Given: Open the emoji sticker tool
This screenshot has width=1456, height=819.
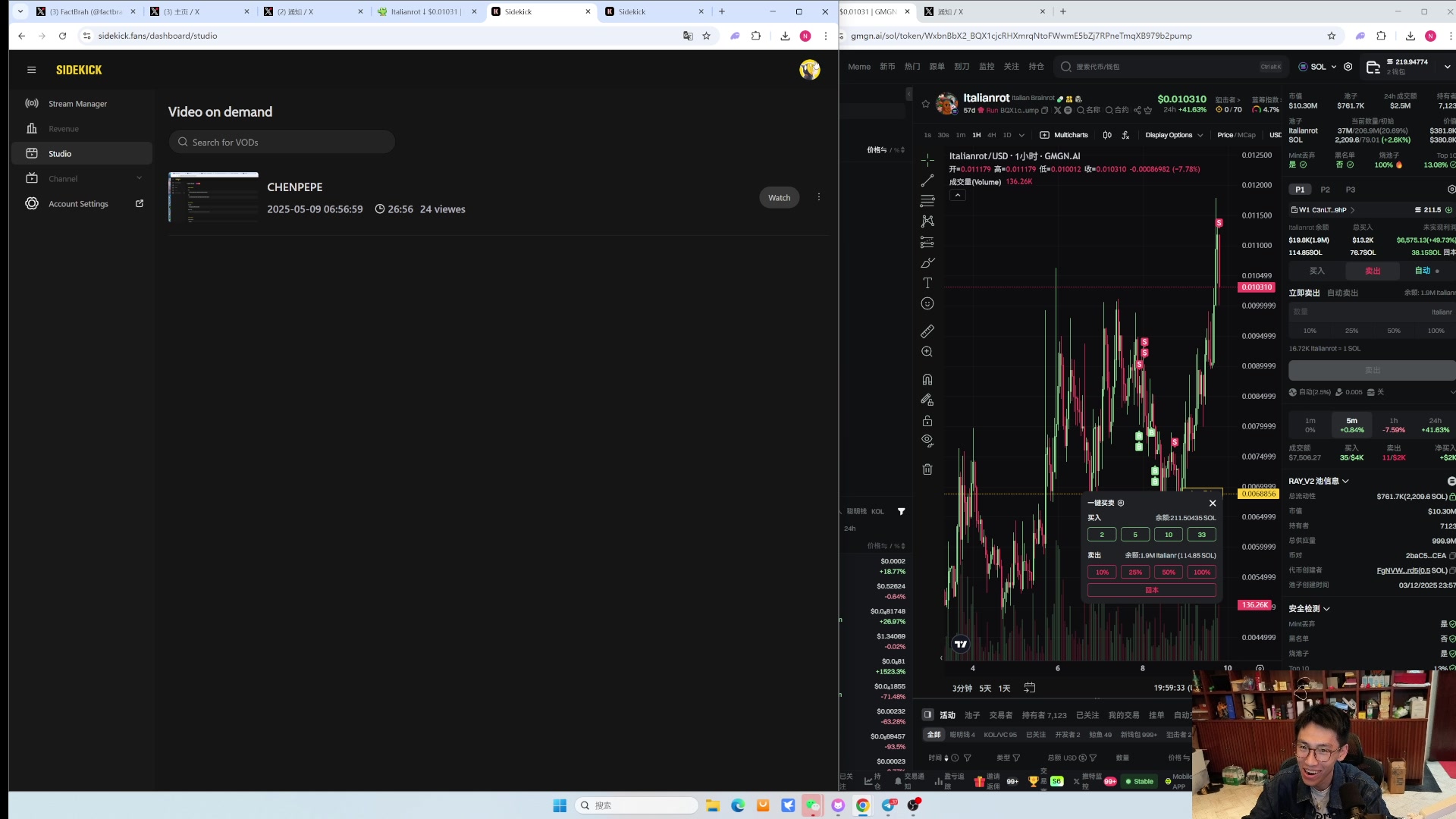Looking at the screenshot, I should click(927, 303).
